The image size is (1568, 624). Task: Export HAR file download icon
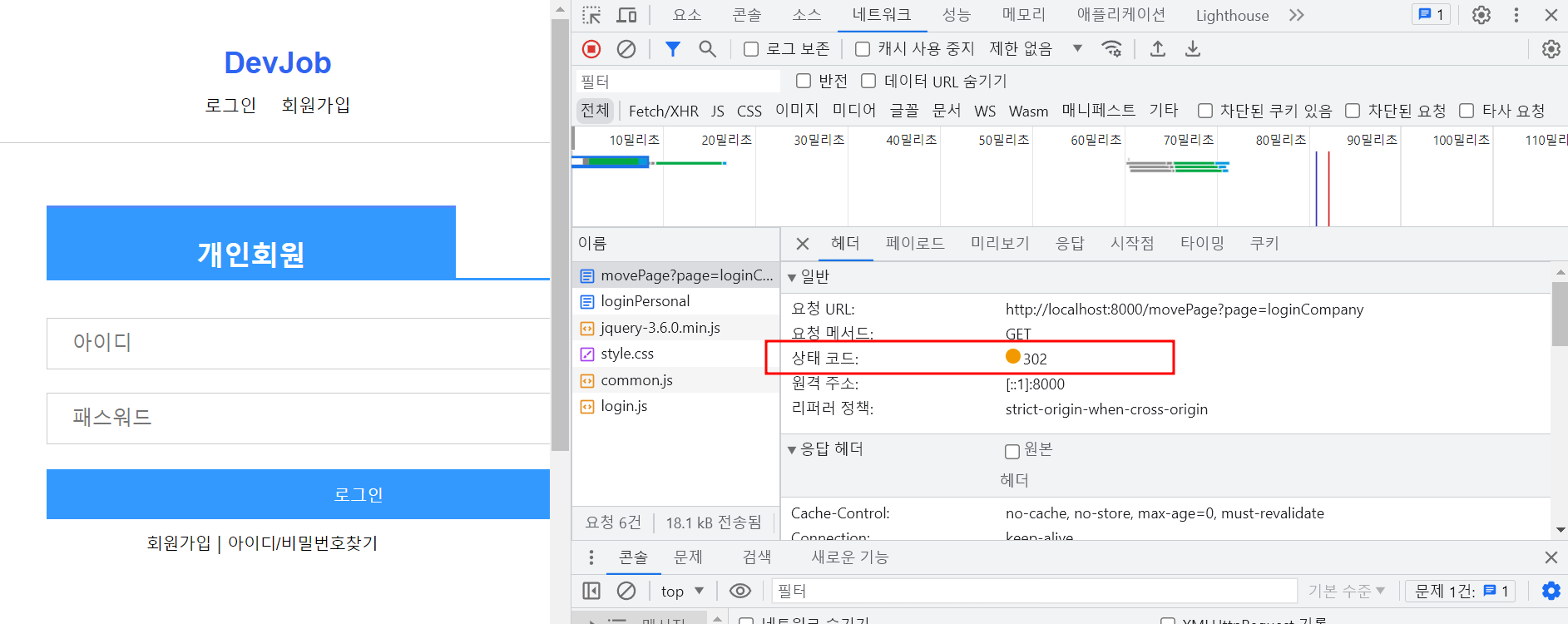tap(1193, 48)
